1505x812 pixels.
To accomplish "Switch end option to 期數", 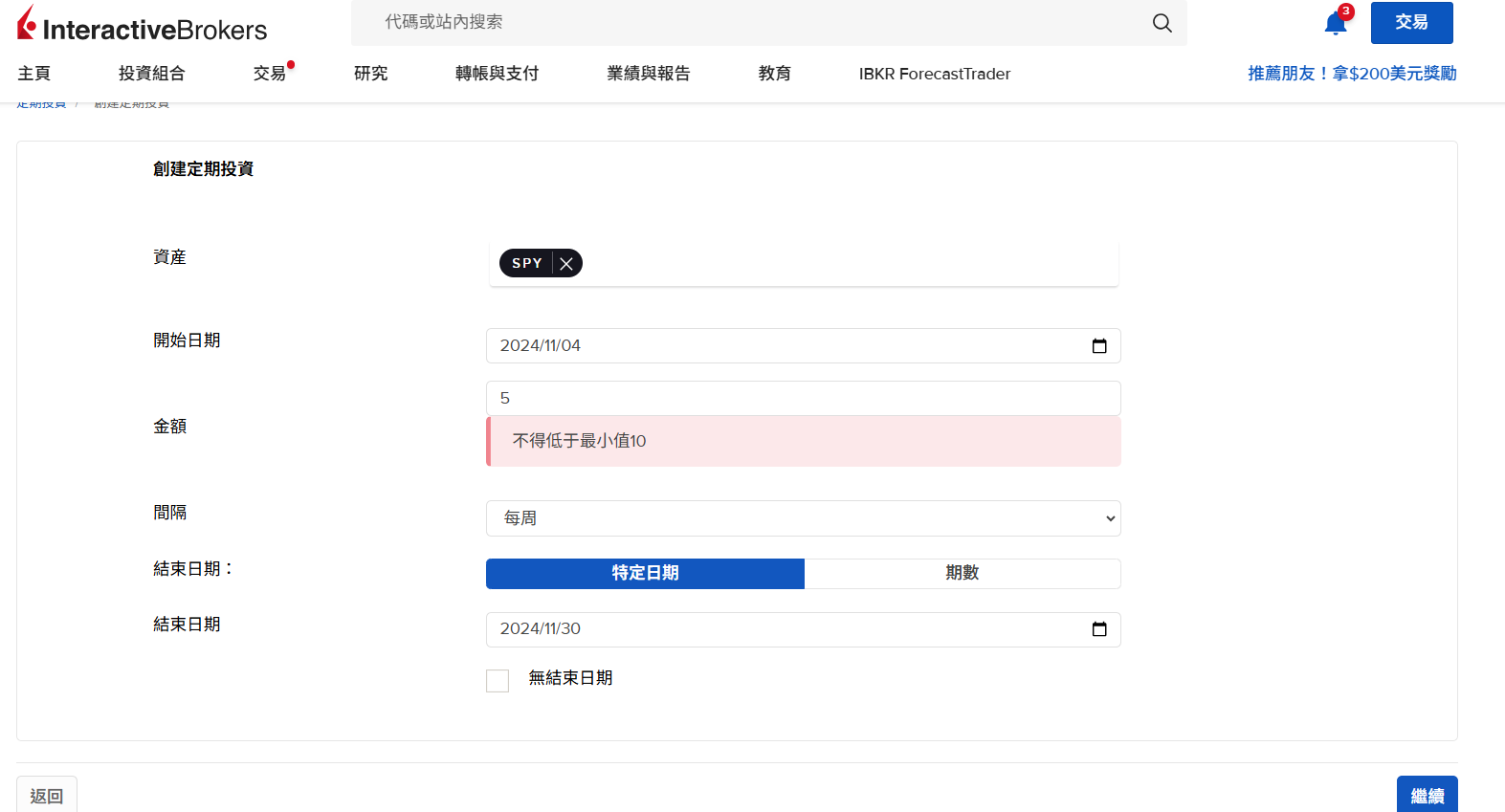I will (963, 573).
